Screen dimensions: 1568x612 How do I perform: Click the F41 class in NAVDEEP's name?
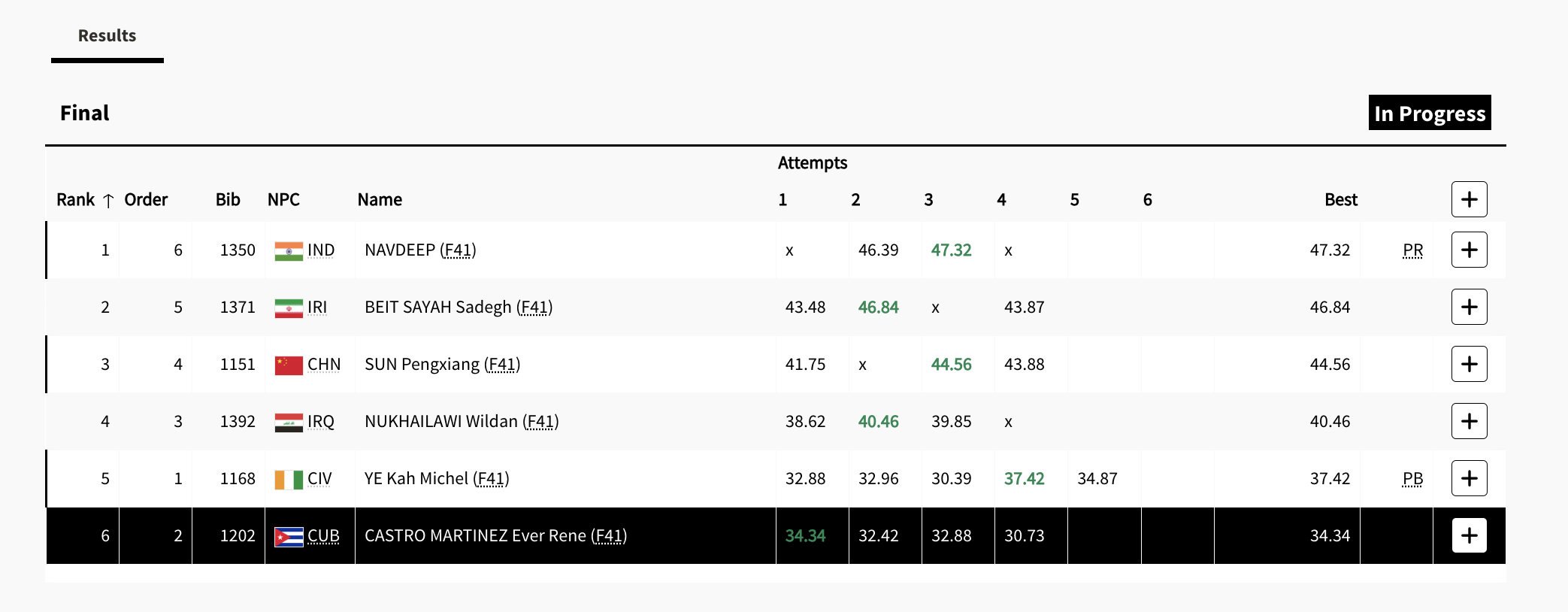pyautogui.click(x=458, y=250)
